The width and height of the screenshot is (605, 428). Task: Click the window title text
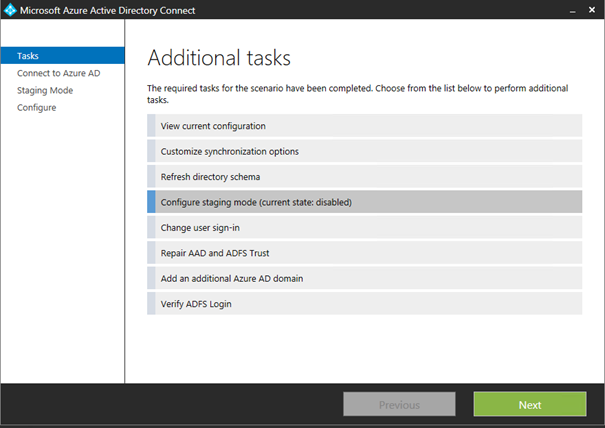(107, 10)
